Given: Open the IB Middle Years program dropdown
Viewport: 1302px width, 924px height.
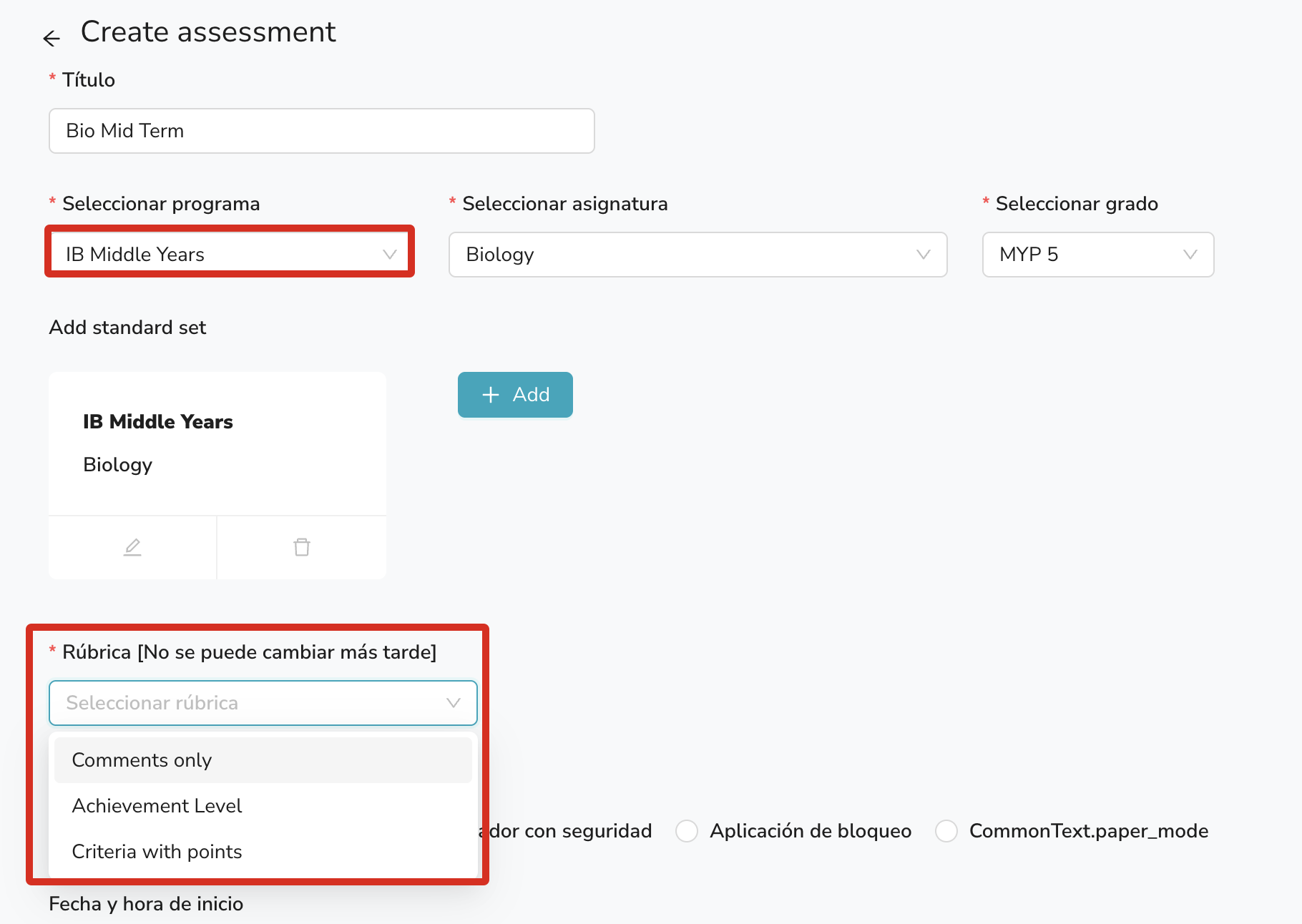Looking at the screenshot, I should coord(222,255).
